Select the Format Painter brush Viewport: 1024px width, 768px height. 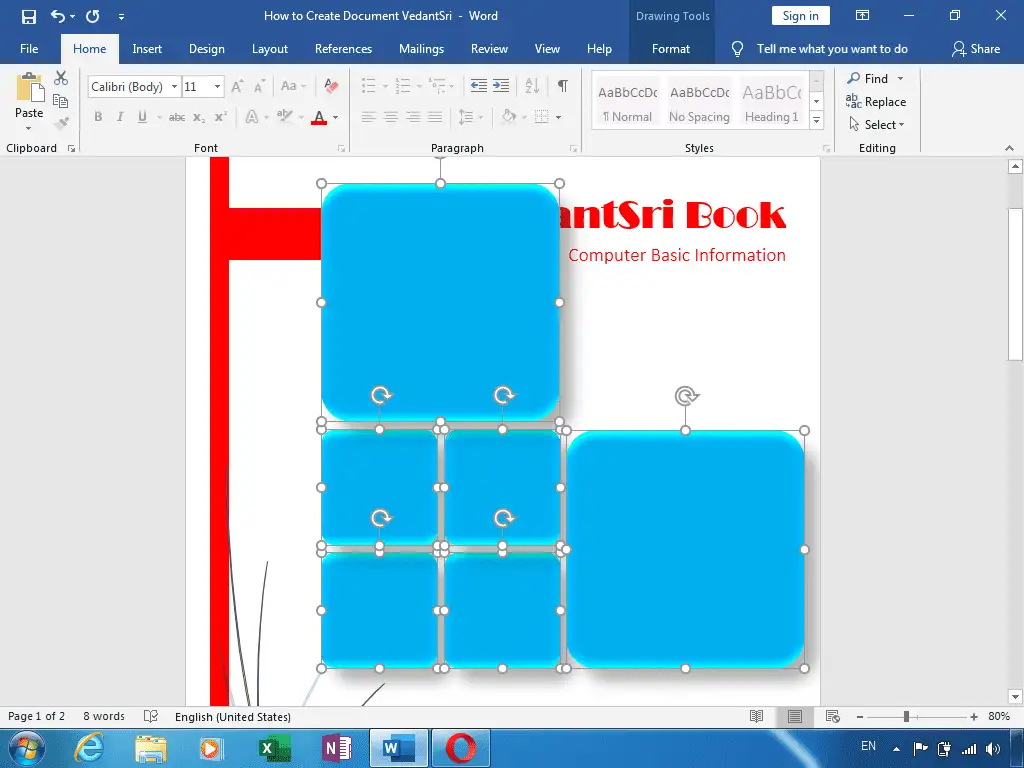[61, 122]
